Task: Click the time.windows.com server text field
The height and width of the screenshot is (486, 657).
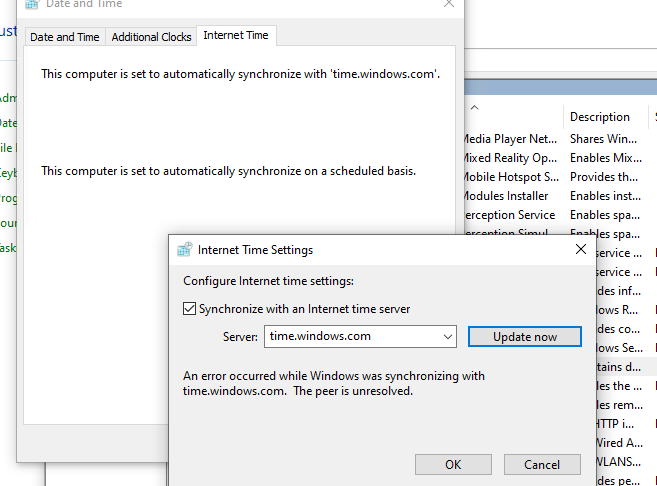Action: coord(351,337)
